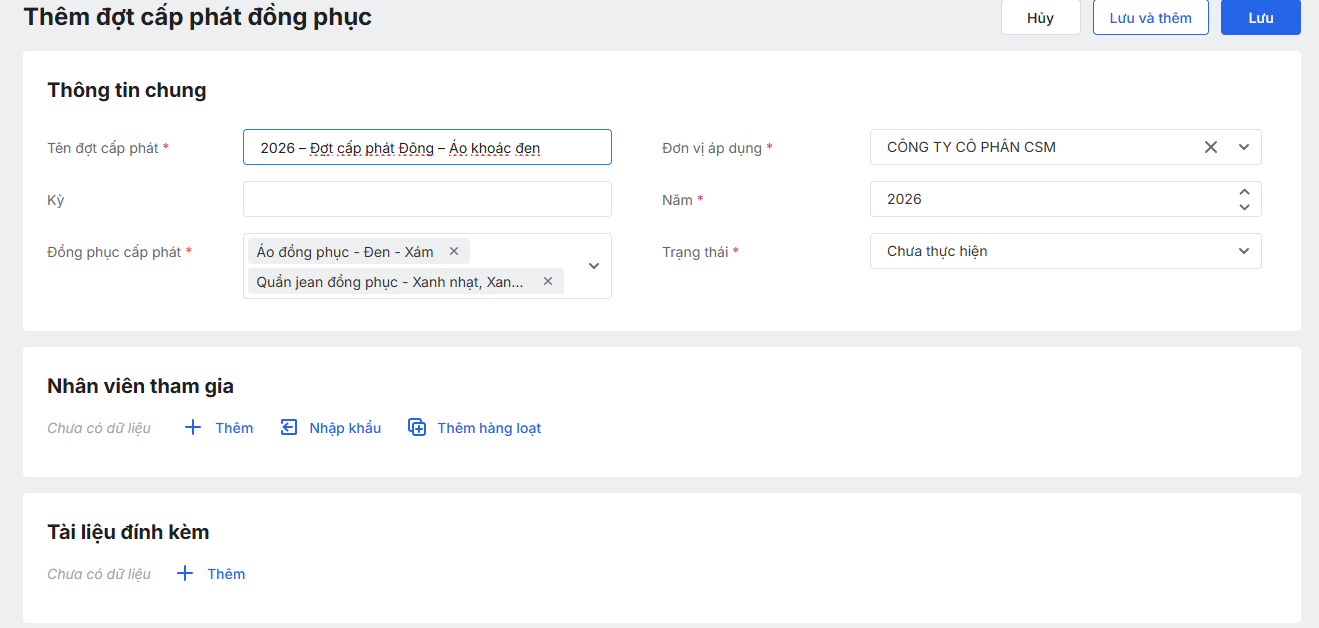This screenshot has width=1319, height=628.
Task: Click the plus icon under Nhân viên tham gia
Action: pos(193,428)
